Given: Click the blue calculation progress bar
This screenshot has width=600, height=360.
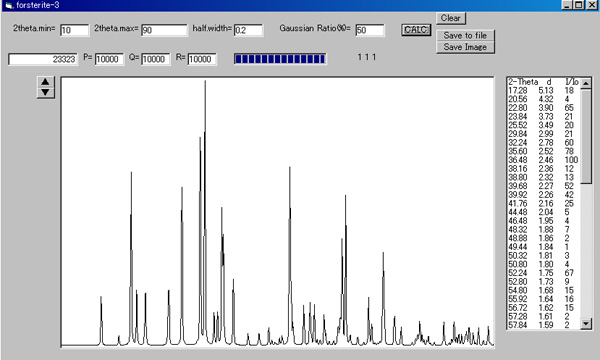Looking at the screenshot, I should click(280, 59).
